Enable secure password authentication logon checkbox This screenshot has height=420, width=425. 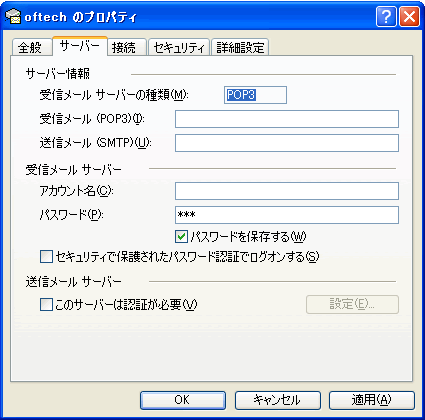click(x=46, y=257)
